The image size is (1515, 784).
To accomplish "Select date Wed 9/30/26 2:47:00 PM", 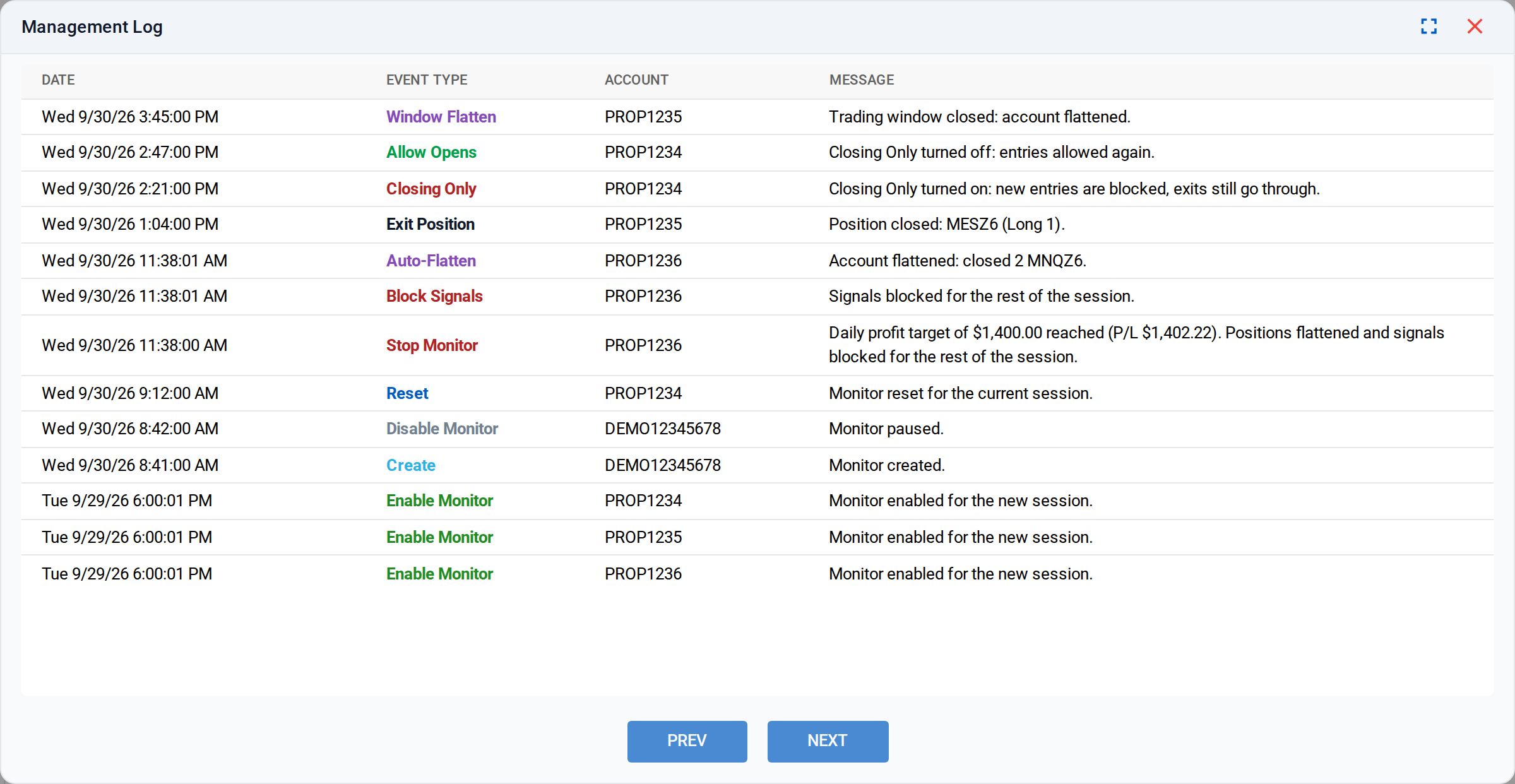I will click(130, 152).
